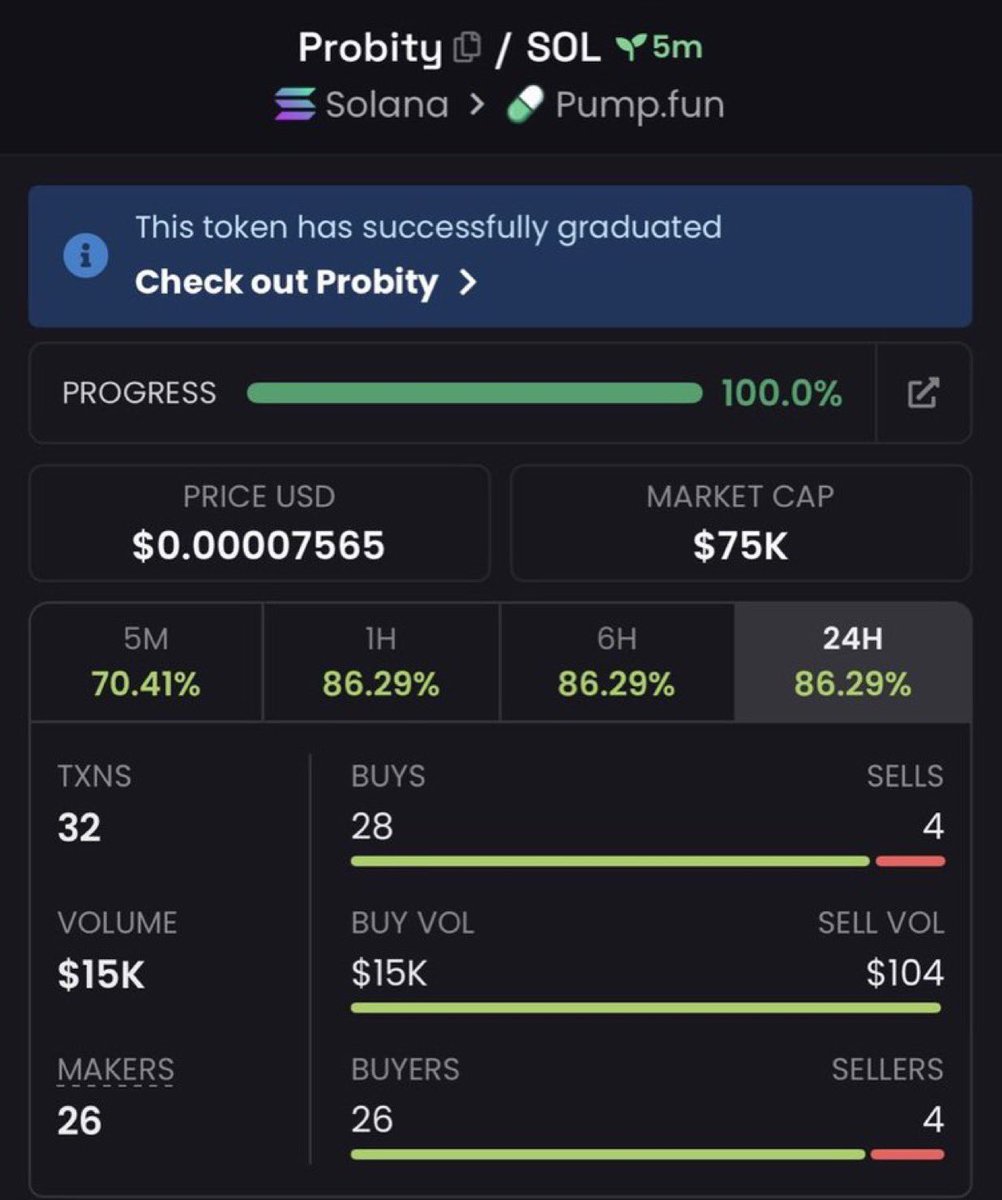
Task: Click the underlined MAKERS label
Action: pyautogui.click(x=115, y=1069)
